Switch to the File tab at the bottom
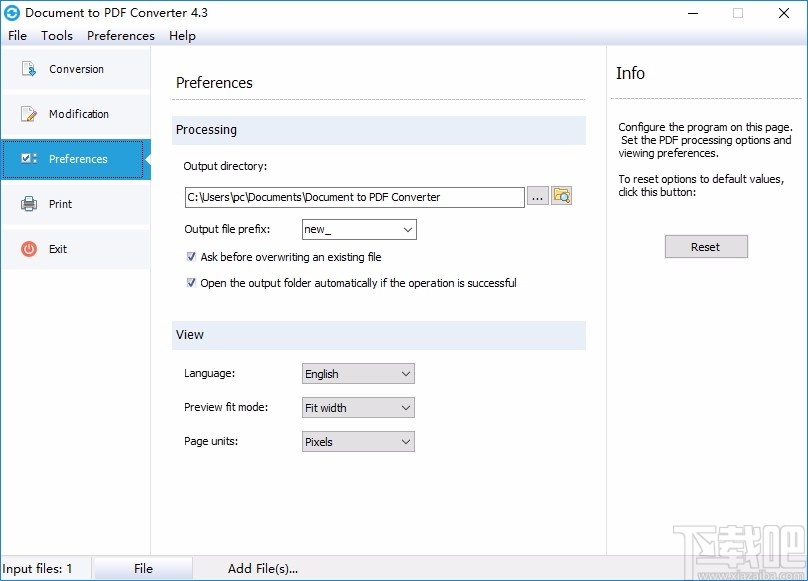 [143, 568]
